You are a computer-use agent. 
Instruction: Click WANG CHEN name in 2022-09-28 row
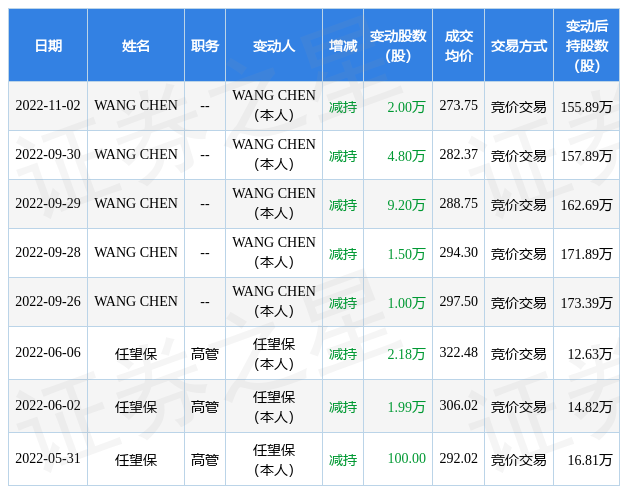(136, 253)
